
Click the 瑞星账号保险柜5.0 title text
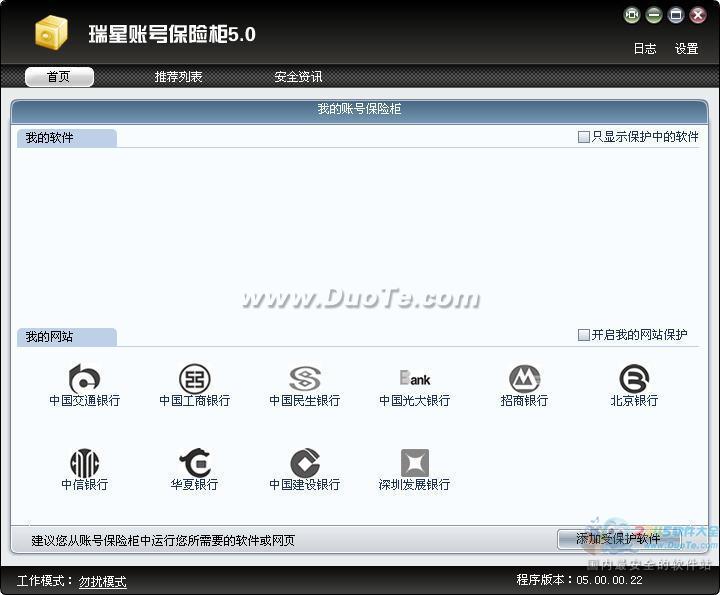click(172, 34)
